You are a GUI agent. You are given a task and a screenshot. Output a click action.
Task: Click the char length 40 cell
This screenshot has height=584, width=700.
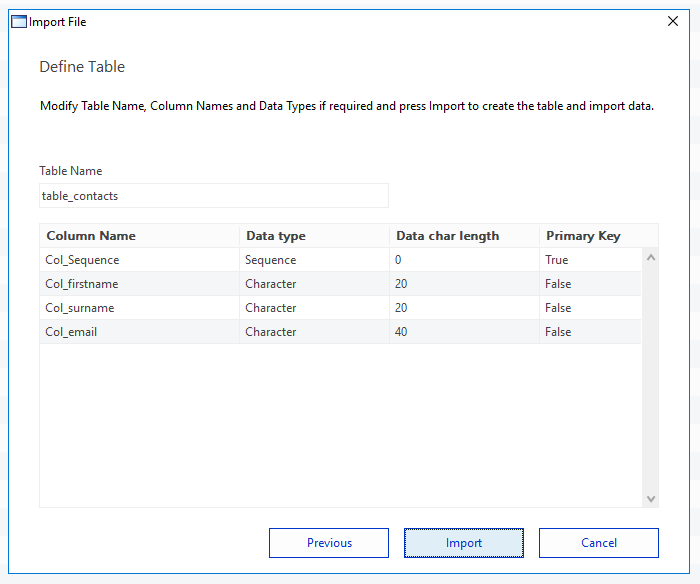coord(464,332)
